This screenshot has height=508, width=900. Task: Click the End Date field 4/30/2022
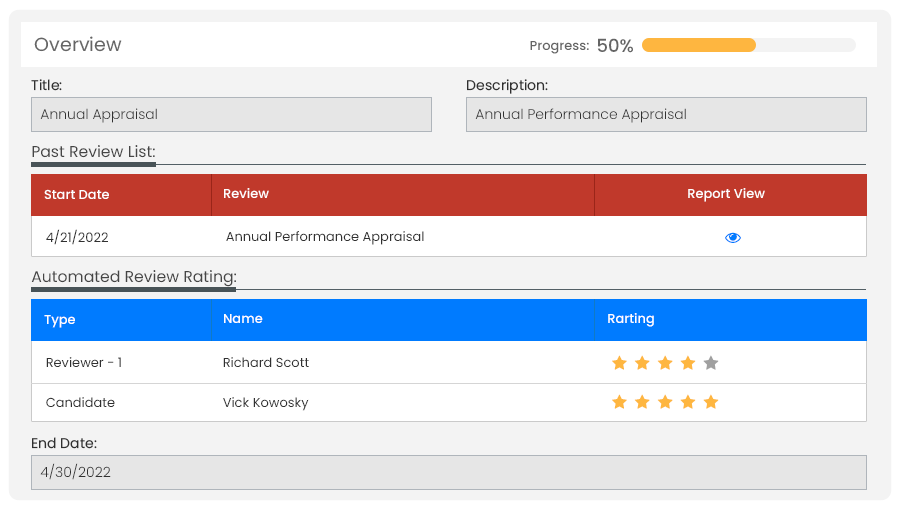(449, 472)
